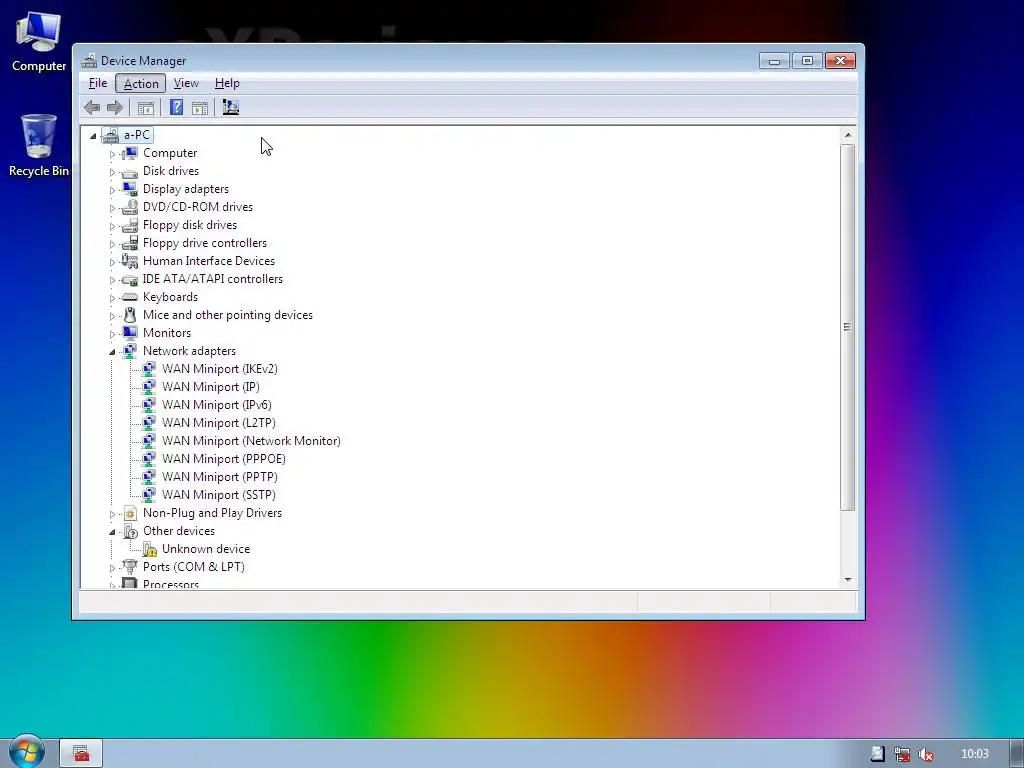Viewport: 1024px width, 768px height.
Task: Click the Forward arrow toolbar icon
Action: [114, 107]
